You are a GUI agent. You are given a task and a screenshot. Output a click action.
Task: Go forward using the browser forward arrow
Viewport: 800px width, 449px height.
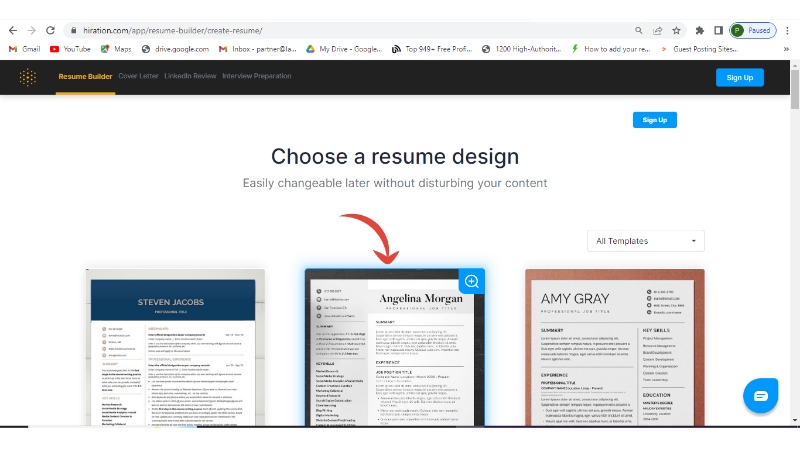(32, 31)
